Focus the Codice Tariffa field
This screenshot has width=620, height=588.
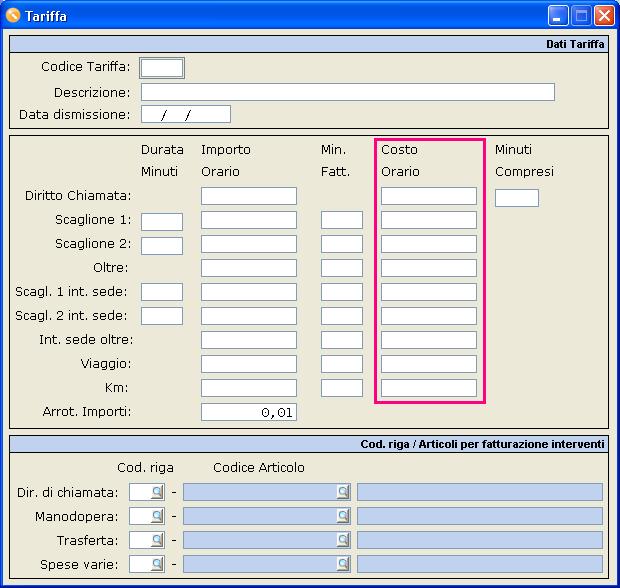pos(162,68)
